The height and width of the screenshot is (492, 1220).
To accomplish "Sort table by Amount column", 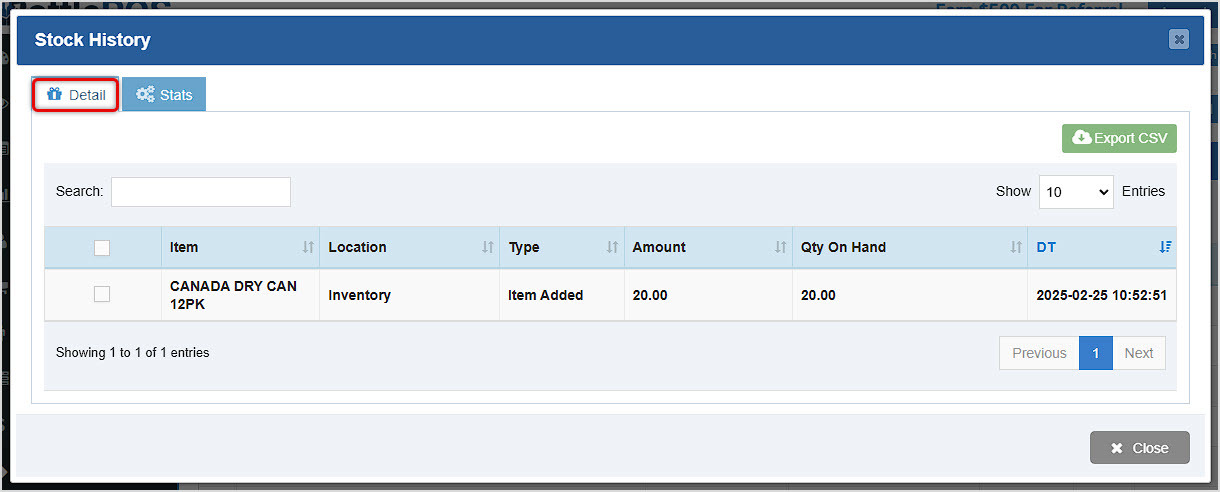I will [708, 247].
